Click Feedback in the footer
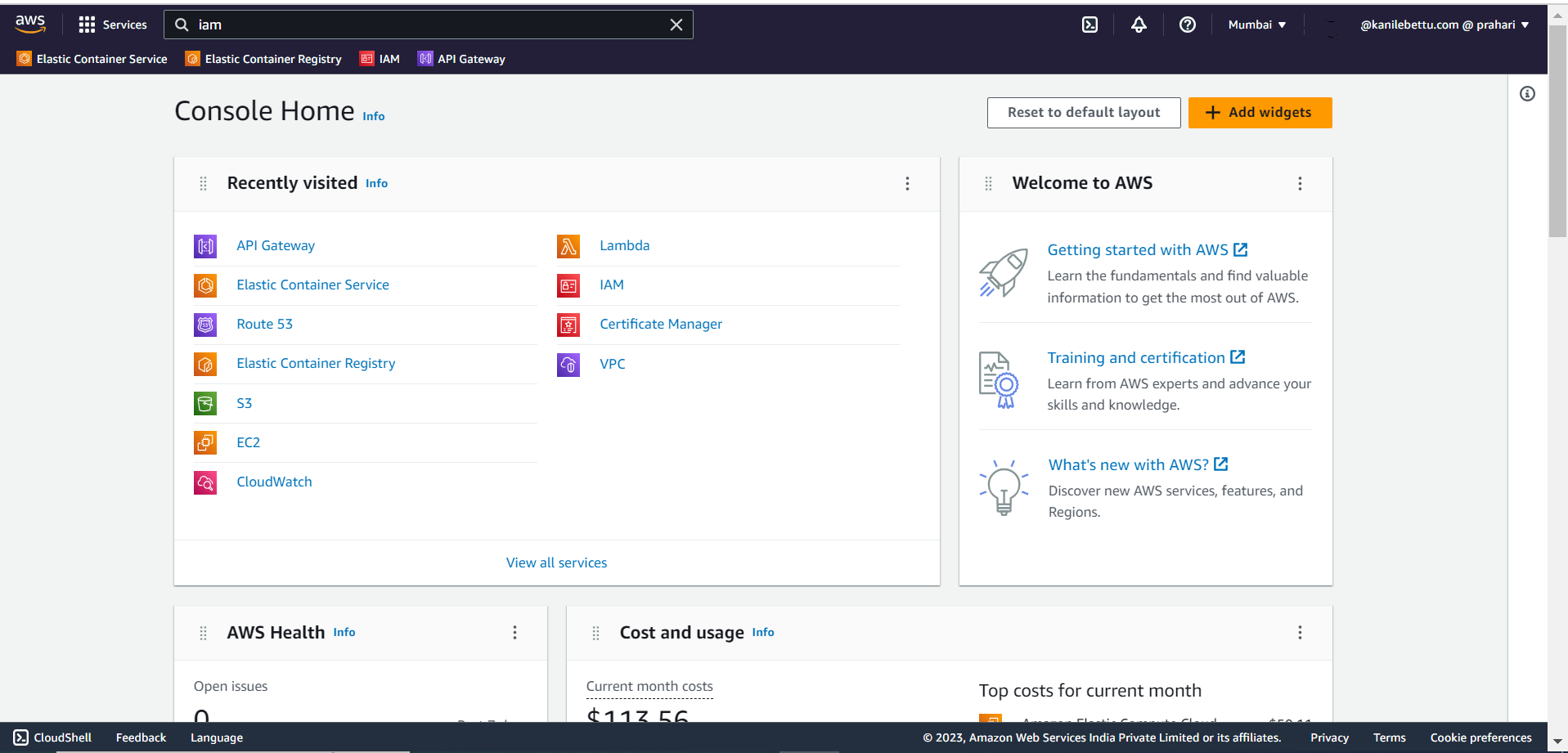1568x753 pixels. [x=141, y=737]
